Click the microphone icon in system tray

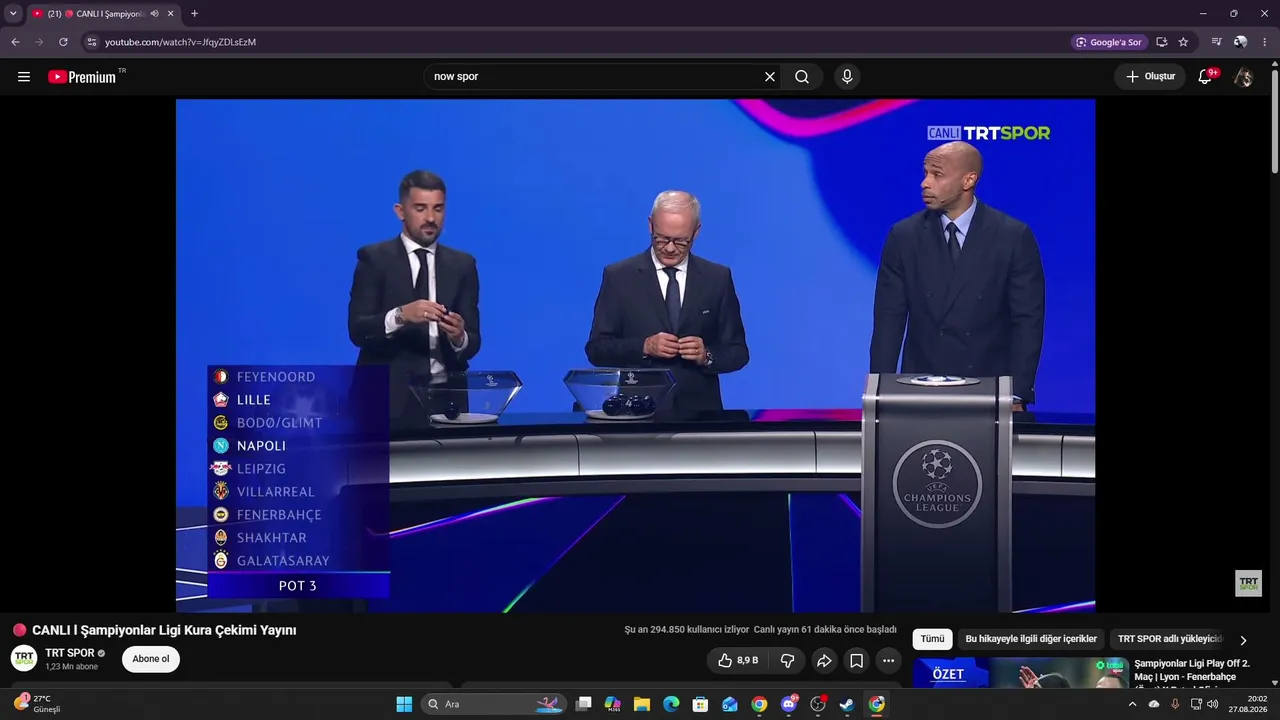click(x=1175, y=704)
